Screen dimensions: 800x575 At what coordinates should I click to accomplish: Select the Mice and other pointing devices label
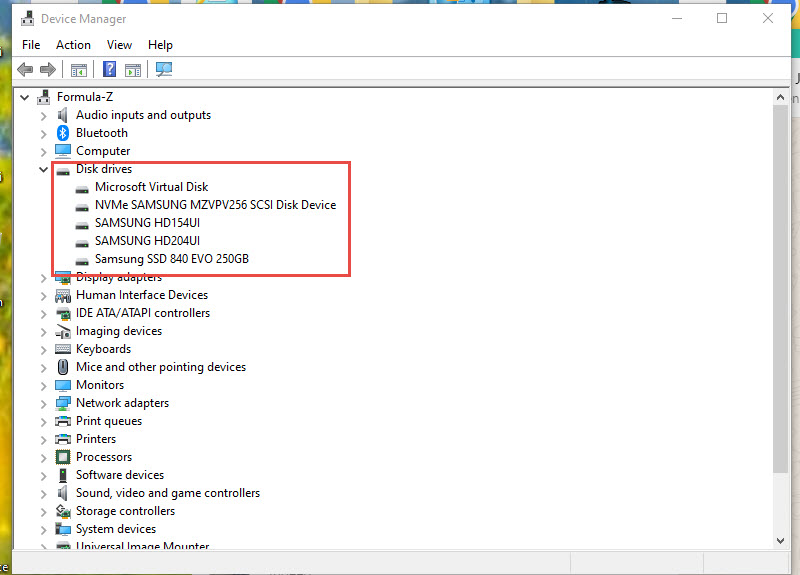coord(161,367)
